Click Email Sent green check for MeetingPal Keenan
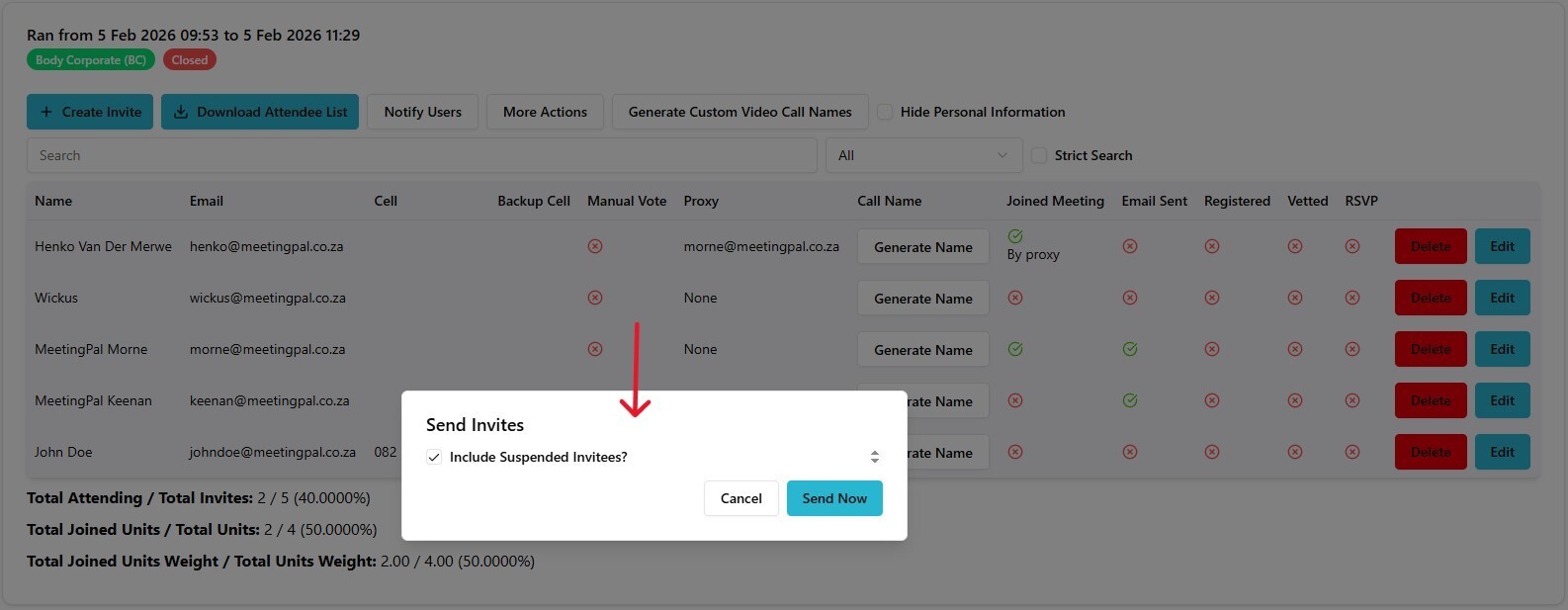This screenshot has width=1568, height=610. point(1130,400)
